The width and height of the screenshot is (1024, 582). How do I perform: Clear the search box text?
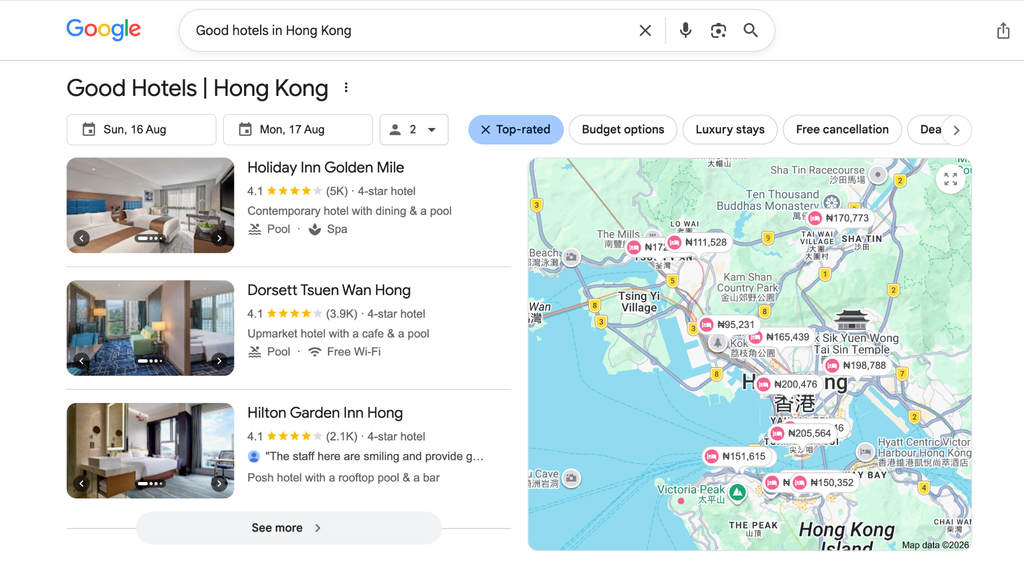click(645, 31)
